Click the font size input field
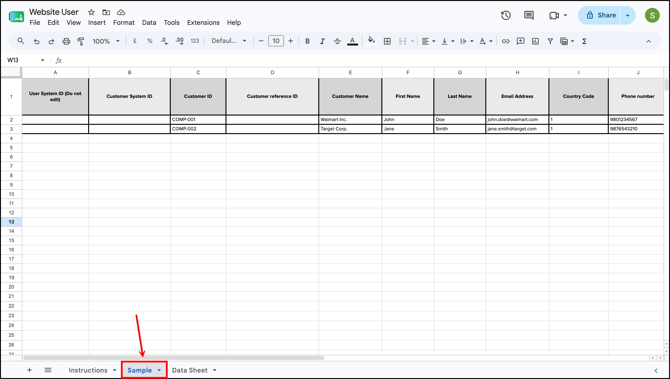The image size is (670, 379). tap(276, 41)
